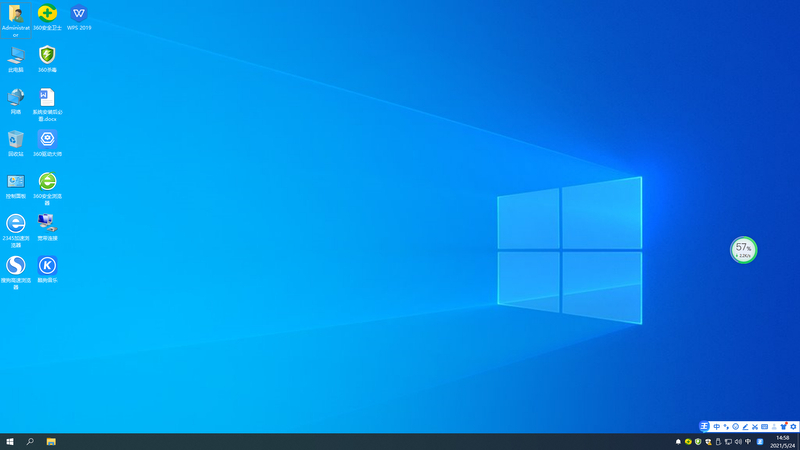
Task: Open 360安全卫士 yellow tray icon
Action: [x=688, y=442]
